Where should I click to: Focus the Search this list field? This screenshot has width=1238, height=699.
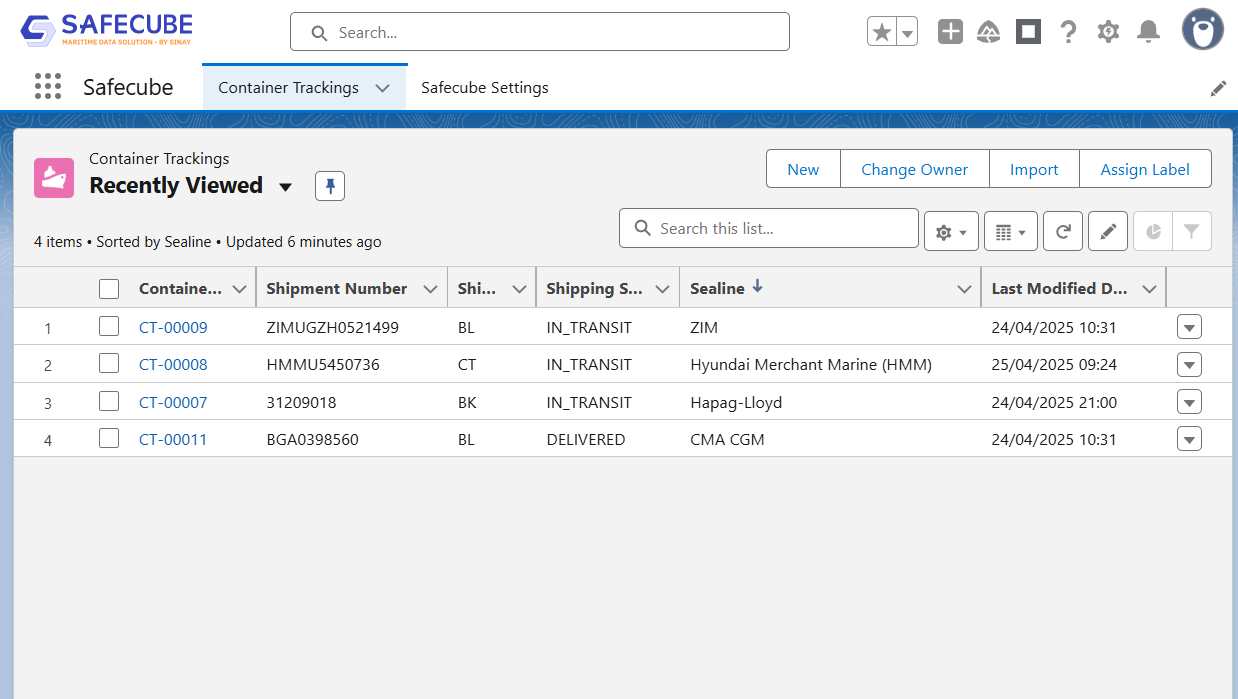point(769,228)
